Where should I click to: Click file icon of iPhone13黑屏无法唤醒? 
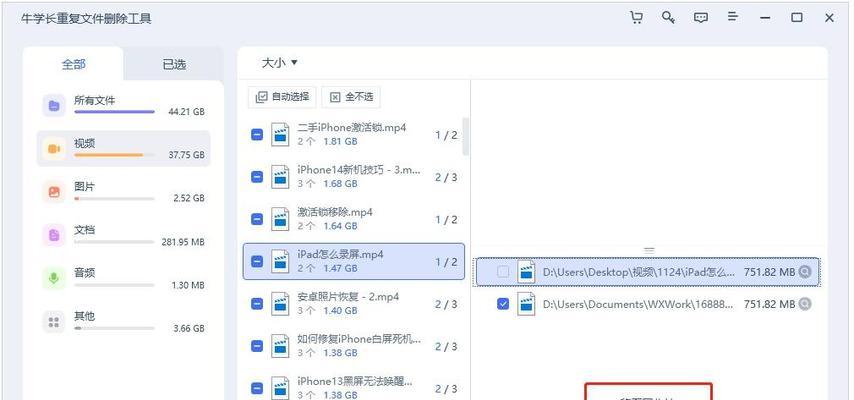[280, 388]
